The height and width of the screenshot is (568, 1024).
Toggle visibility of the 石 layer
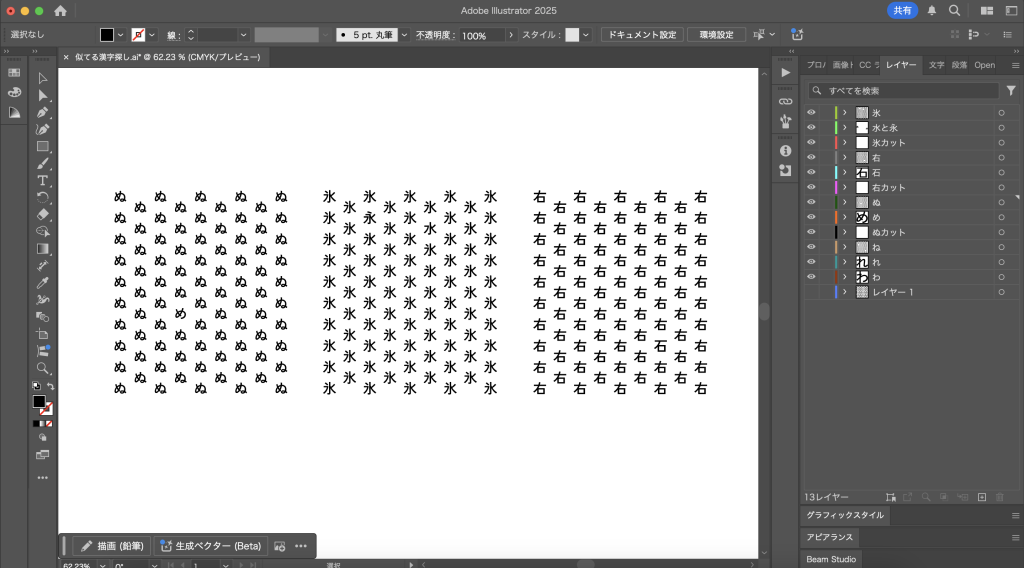[811, 172]
